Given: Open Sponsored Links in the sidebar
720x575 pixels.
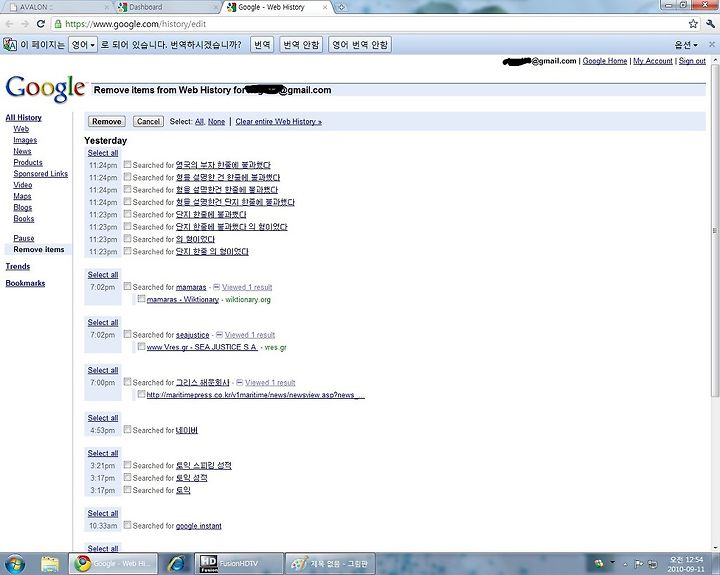Looking at the screenshot, I should 40,174.
